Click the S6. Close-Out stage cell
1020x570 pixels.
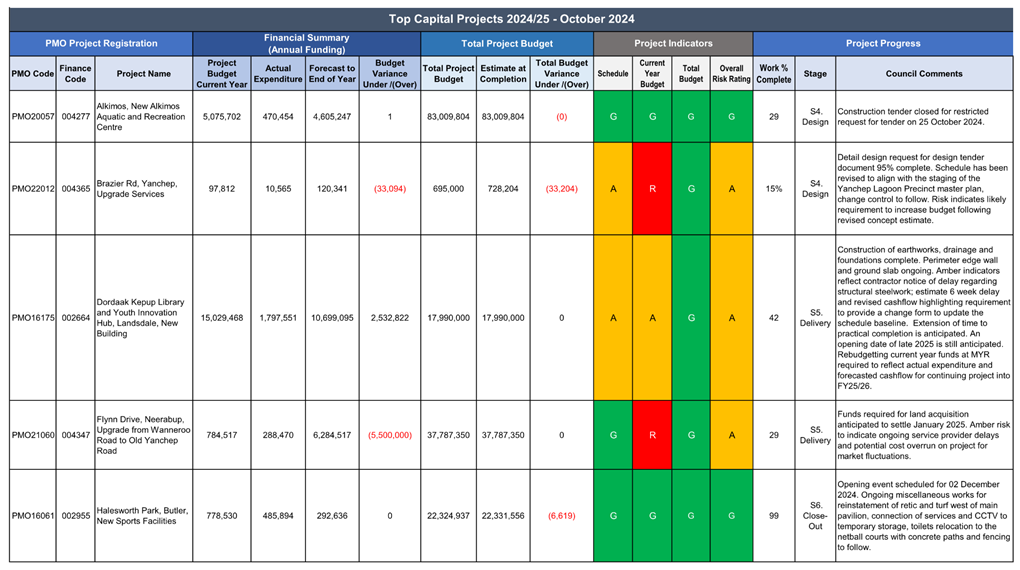point(815,516)
